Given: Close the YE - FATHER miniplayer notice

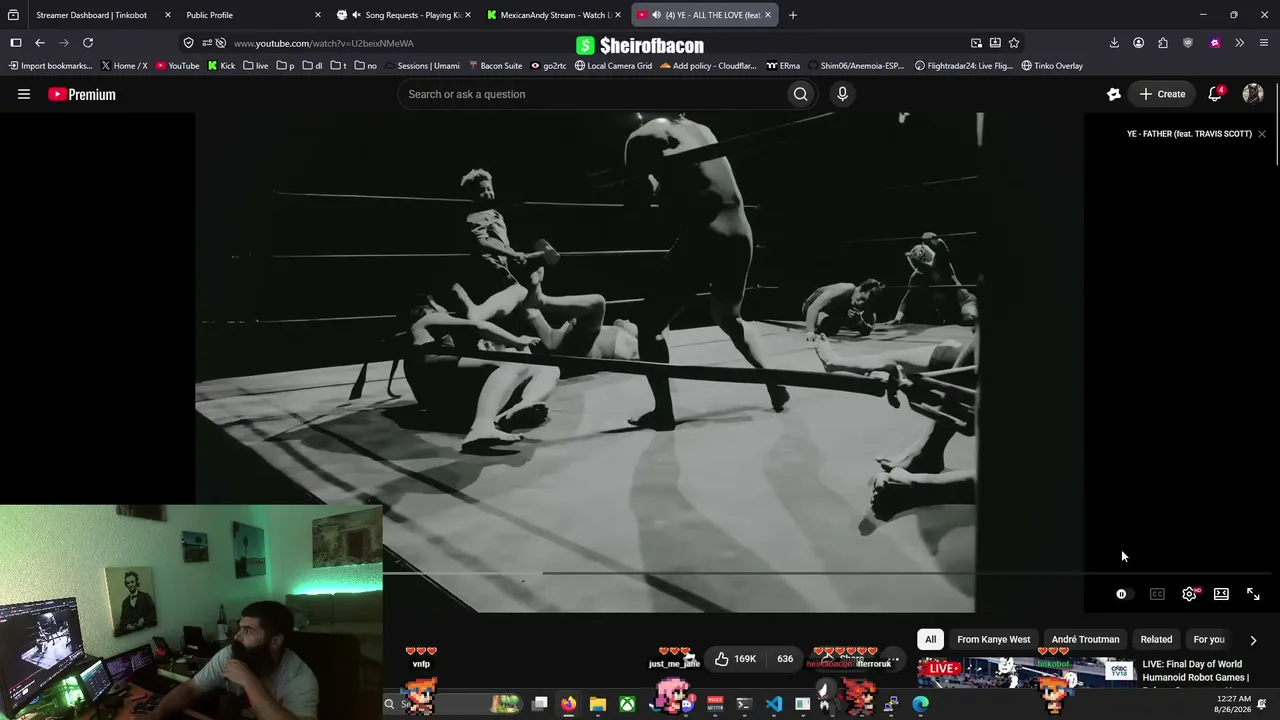Looking at the screenshot, I should (x=1262, y=134).
